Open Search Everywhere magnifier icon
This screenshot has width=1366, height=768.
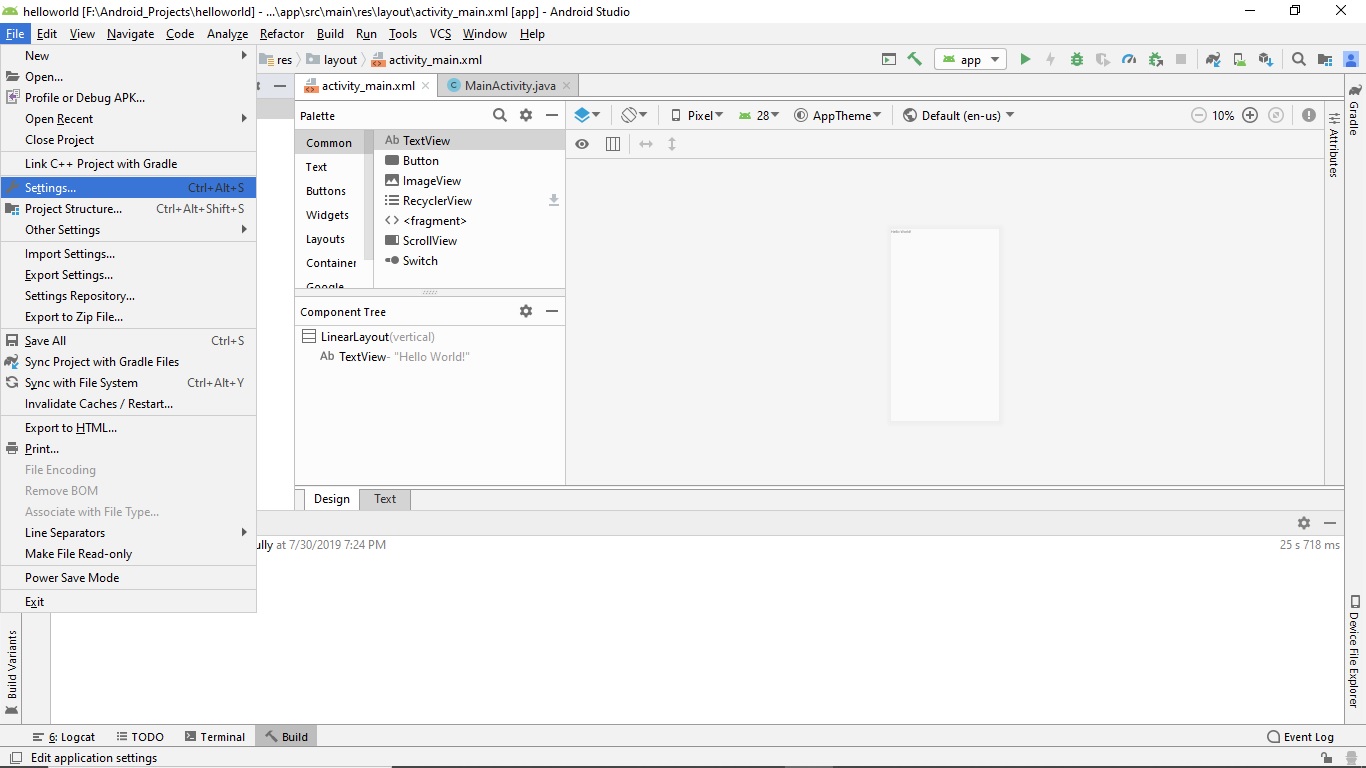tap(1298, 59)
